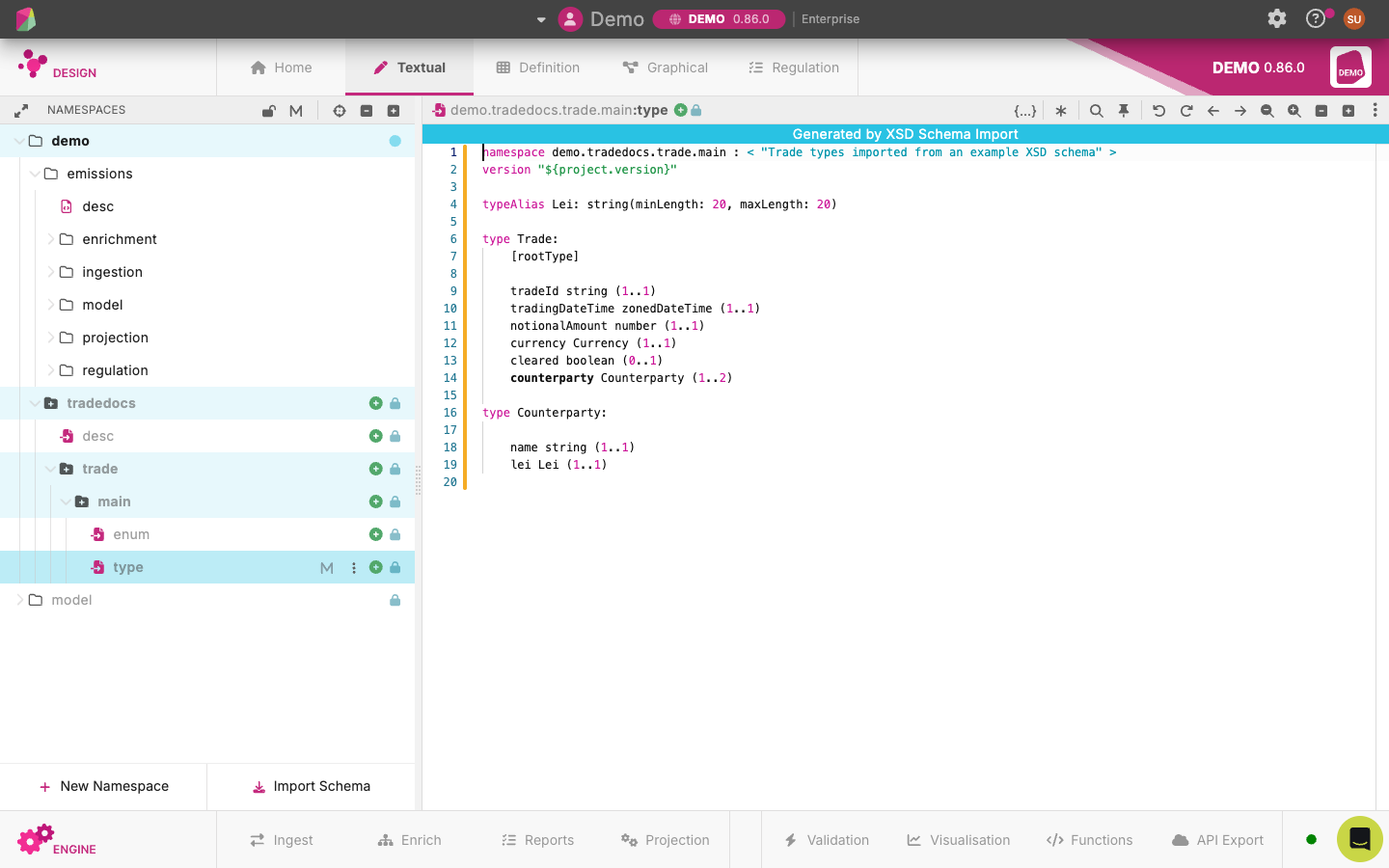
Task: Switch to the Home tab
Action: pyautogui.click(x=281, y=68)
